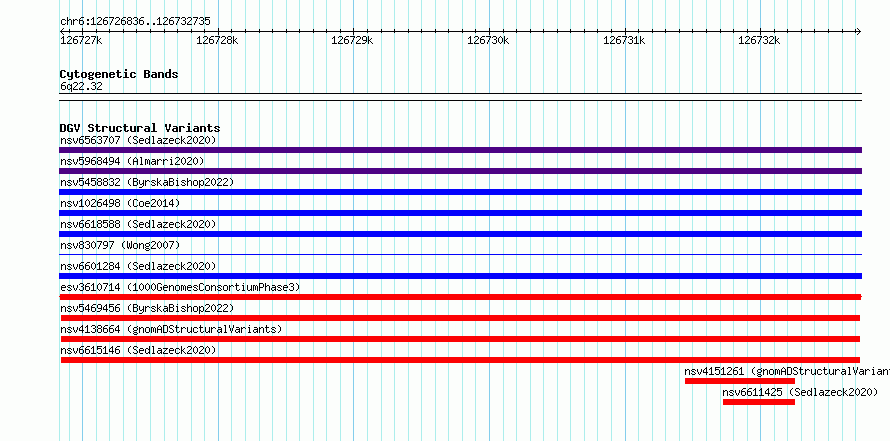
Task: Click the nsv1026498 (Coe2014) label
Action: pos(120,203)
